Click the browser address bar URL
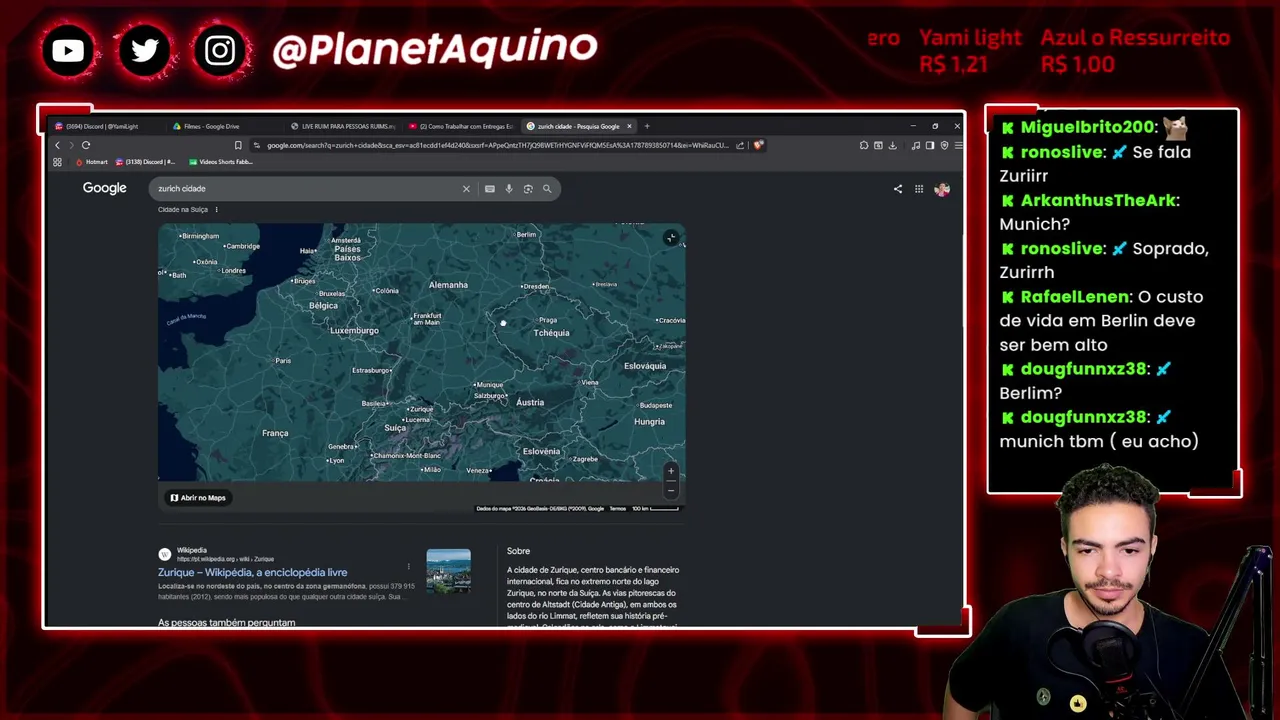 [497, 145]
